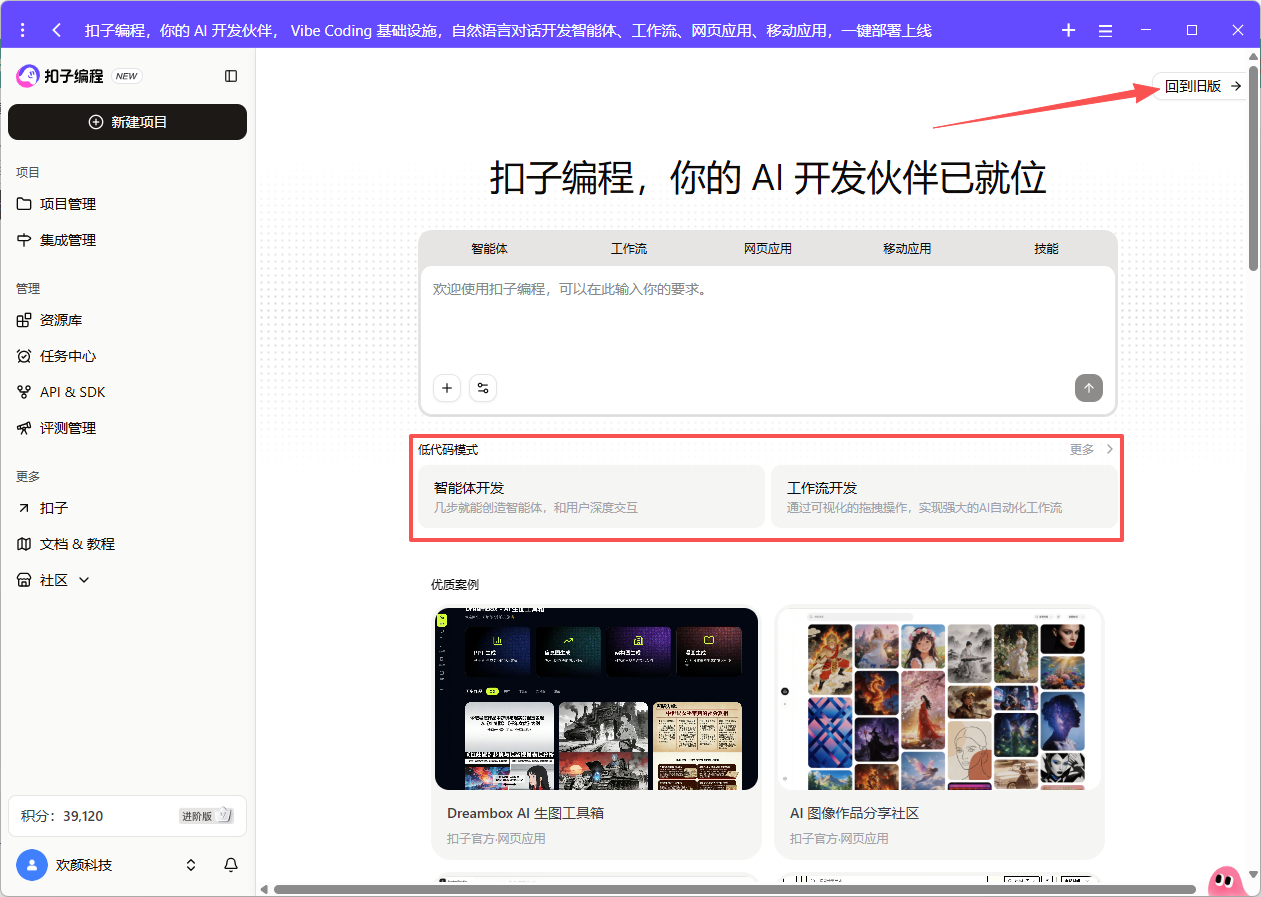
Task: Open the settings sliders icon in input box
Action: click(483, 388)
